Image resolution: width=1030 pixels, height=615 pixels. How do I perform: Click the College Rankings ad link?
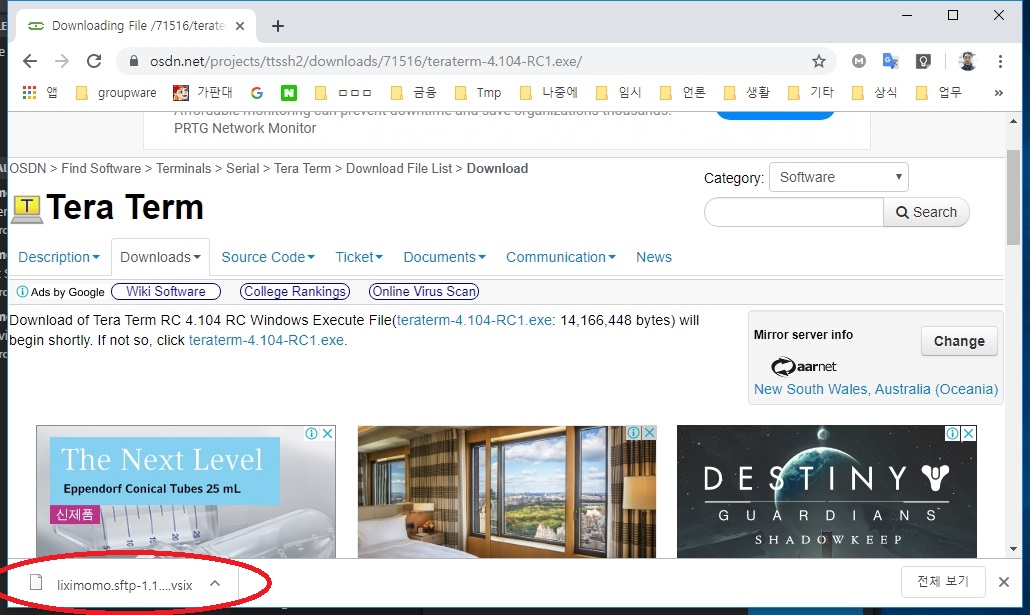(x=295, y=291)
